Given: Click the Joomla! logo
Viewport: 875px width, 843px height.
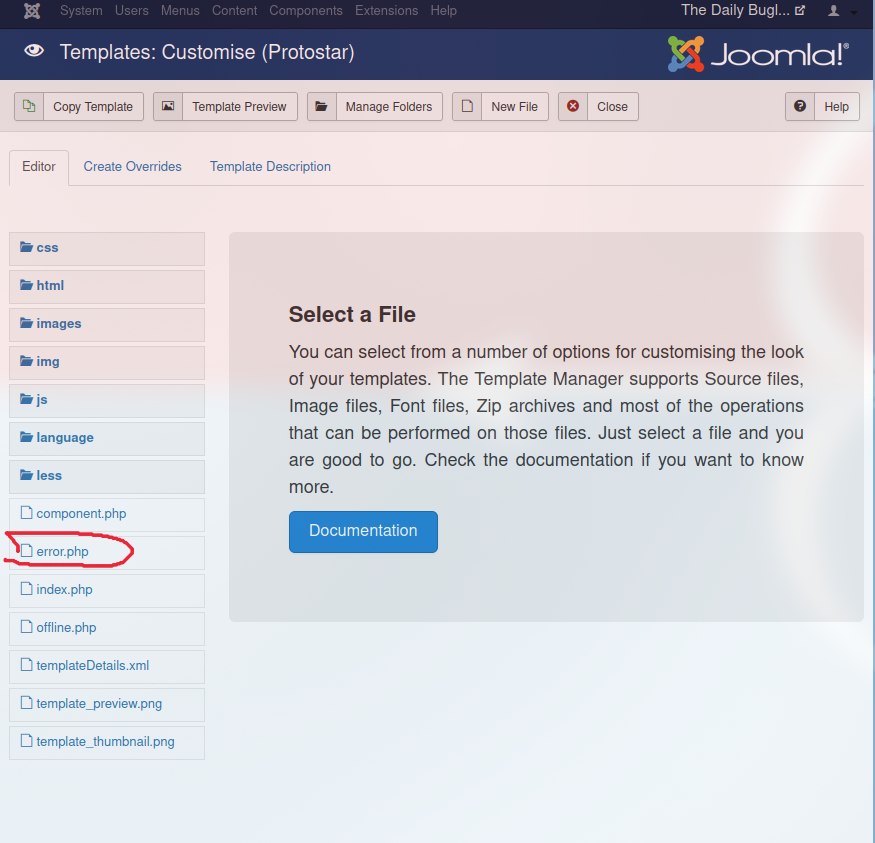Looking at the screenshot, I should point(758,54).
